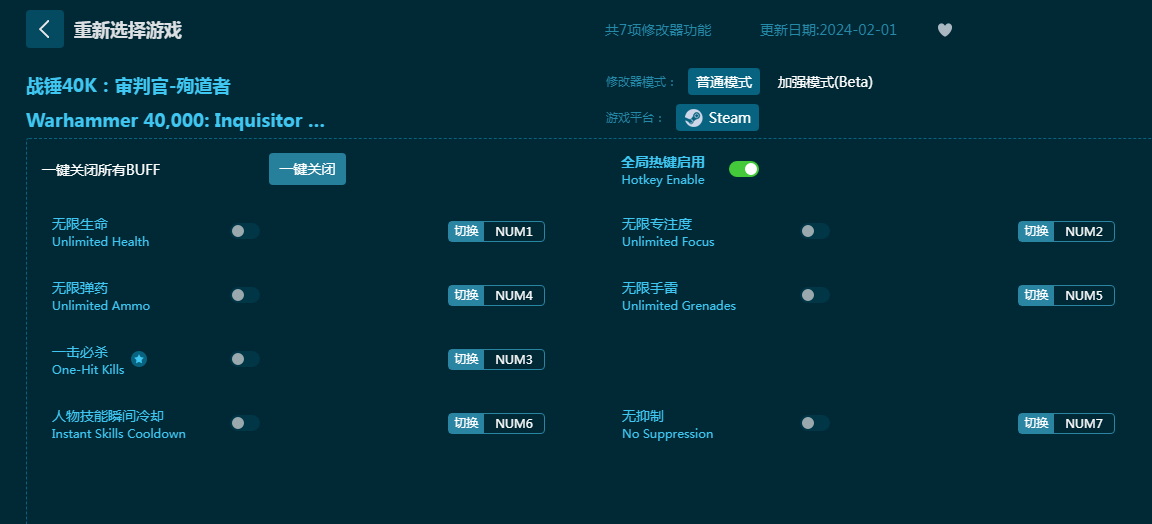This screenshot has width=1152, height=524.
Task: Click the Unlimited Focus label
Action: tap(668, 242)
